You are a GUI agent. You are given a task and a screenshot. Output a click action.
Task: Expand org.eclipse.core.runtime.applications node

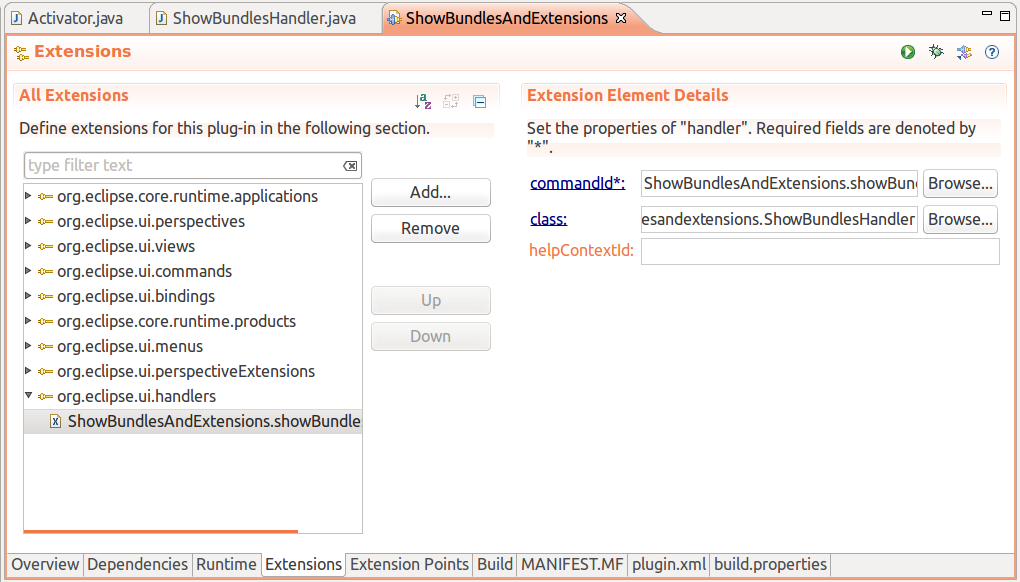point(28,196)
